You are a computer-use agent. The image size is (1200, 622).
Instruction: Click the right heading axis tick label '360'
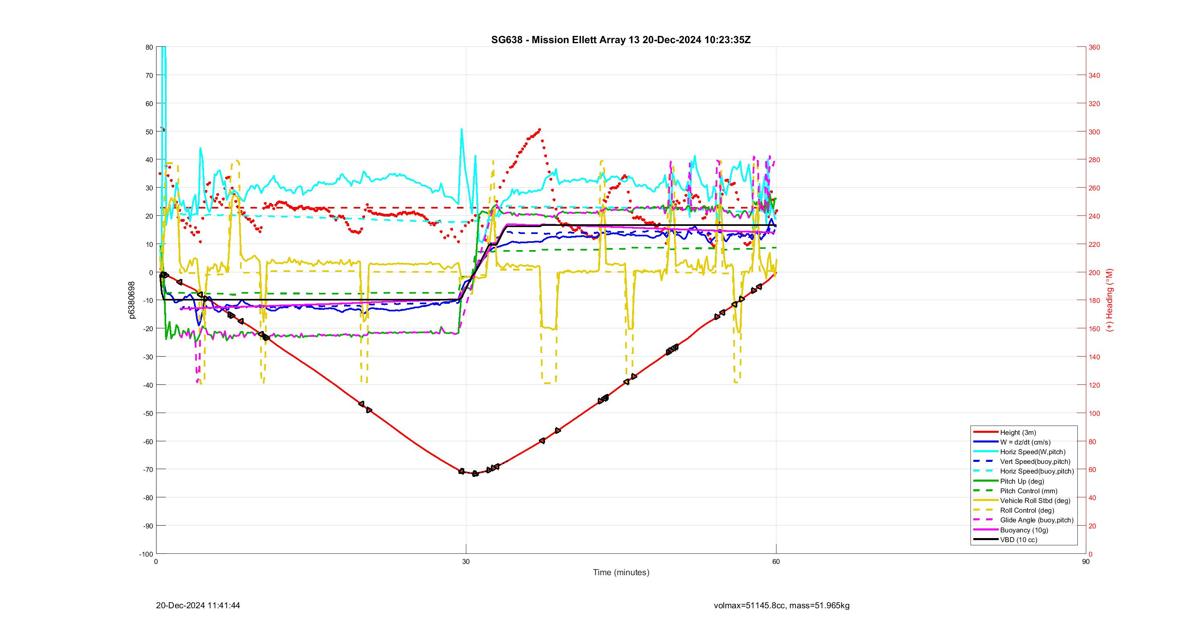point(1094,47)
